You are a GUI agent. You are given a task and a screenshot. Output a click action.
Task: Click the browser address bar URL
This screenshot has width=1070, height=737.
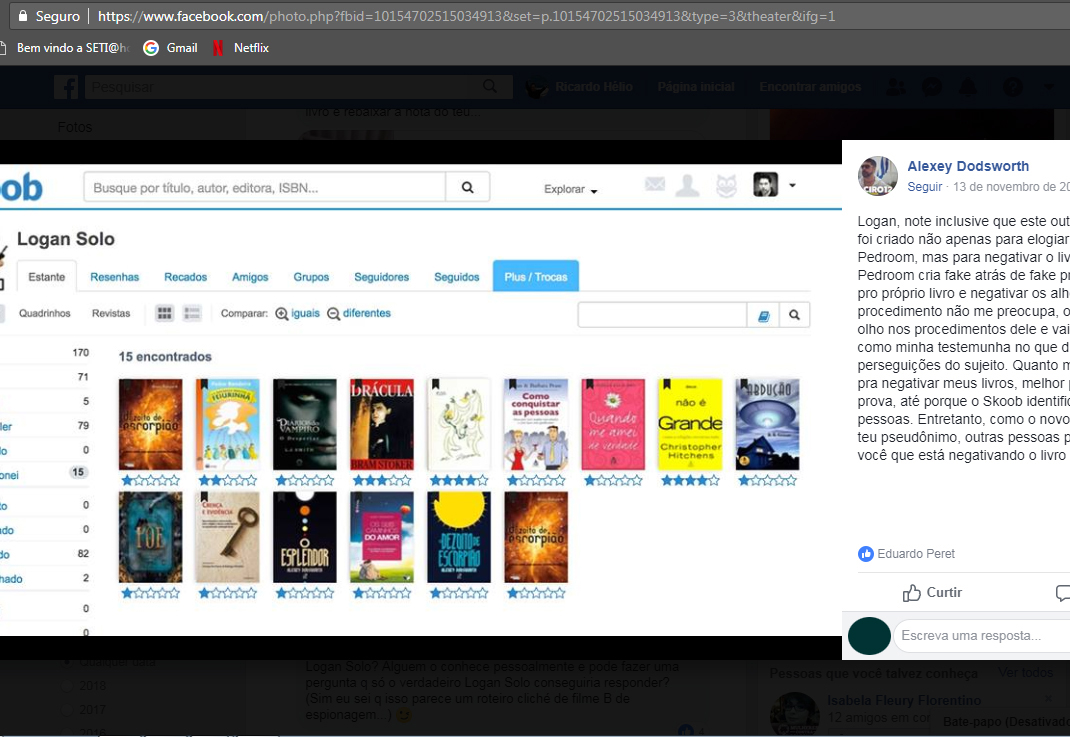click(466, 16)
